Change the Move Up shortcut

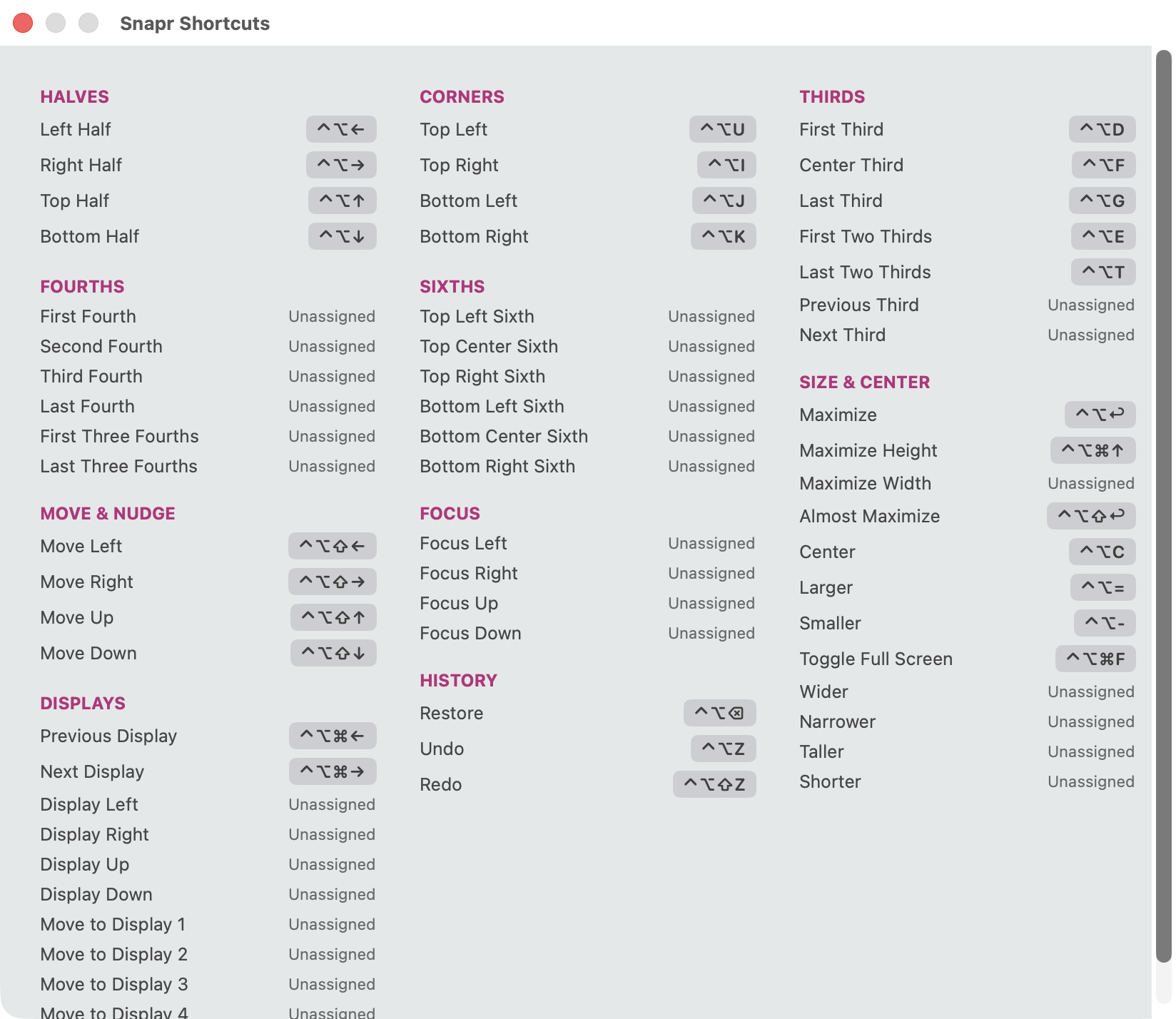[333, 617]
